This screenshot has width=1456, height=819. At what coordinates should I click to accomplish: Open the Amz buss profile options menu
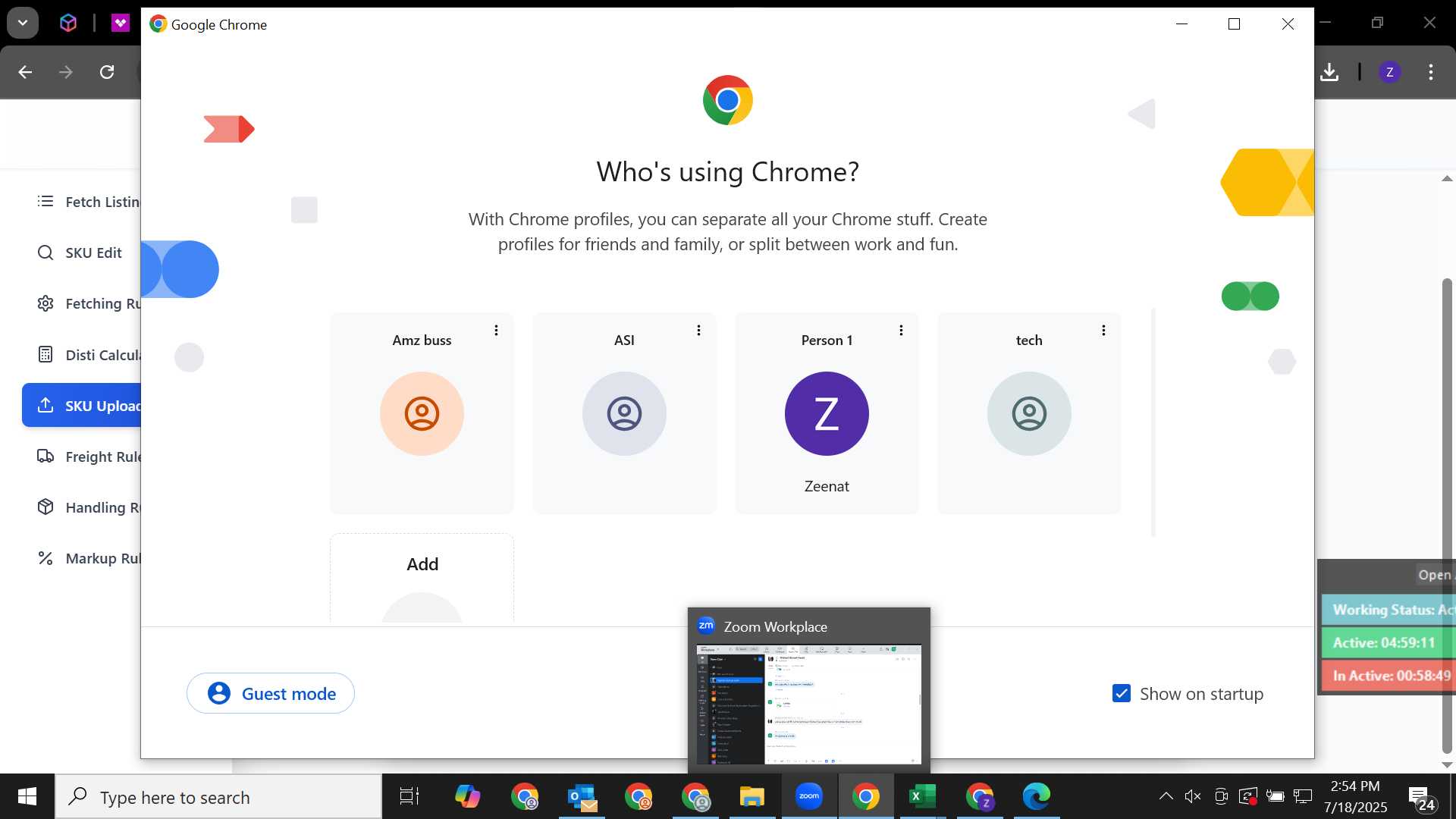click(x=496, y=331)
